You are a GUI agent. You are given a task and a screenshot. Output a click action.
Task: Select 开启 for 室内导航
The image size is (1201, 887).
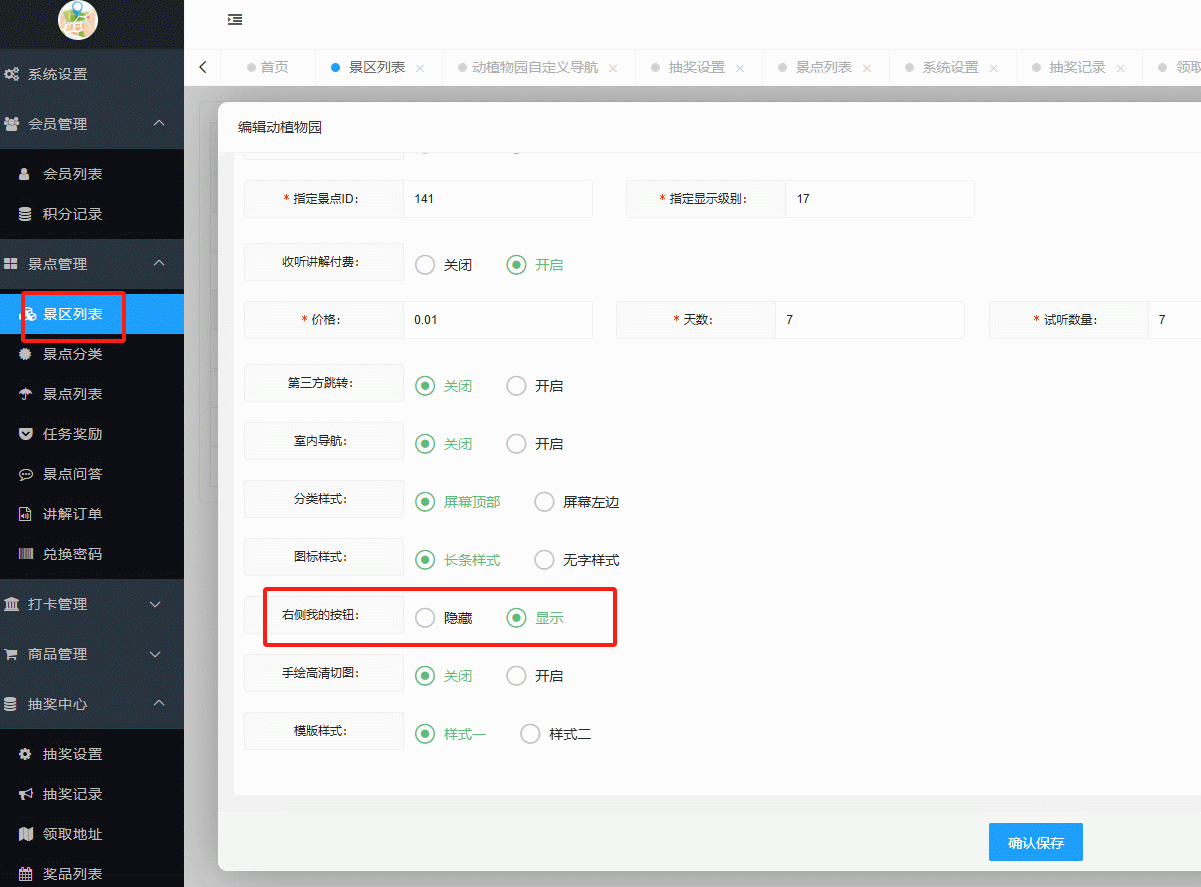[x=534, y=443]
